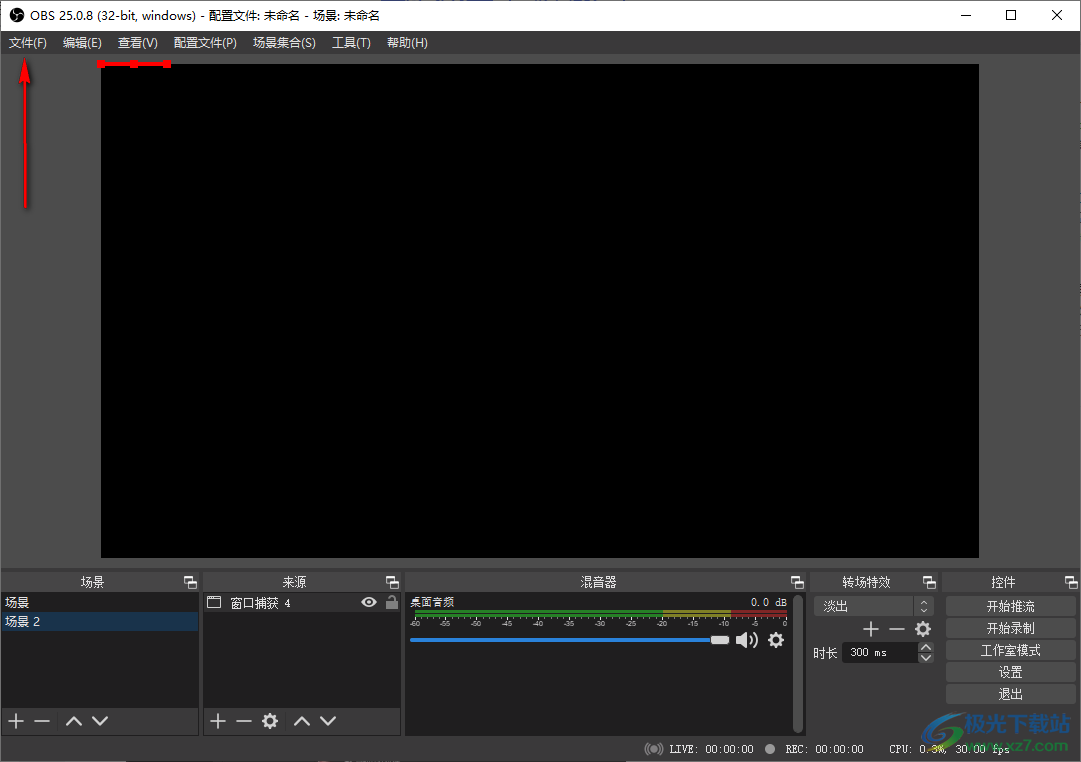Move source down in Sources panel

tap(328, 721)
